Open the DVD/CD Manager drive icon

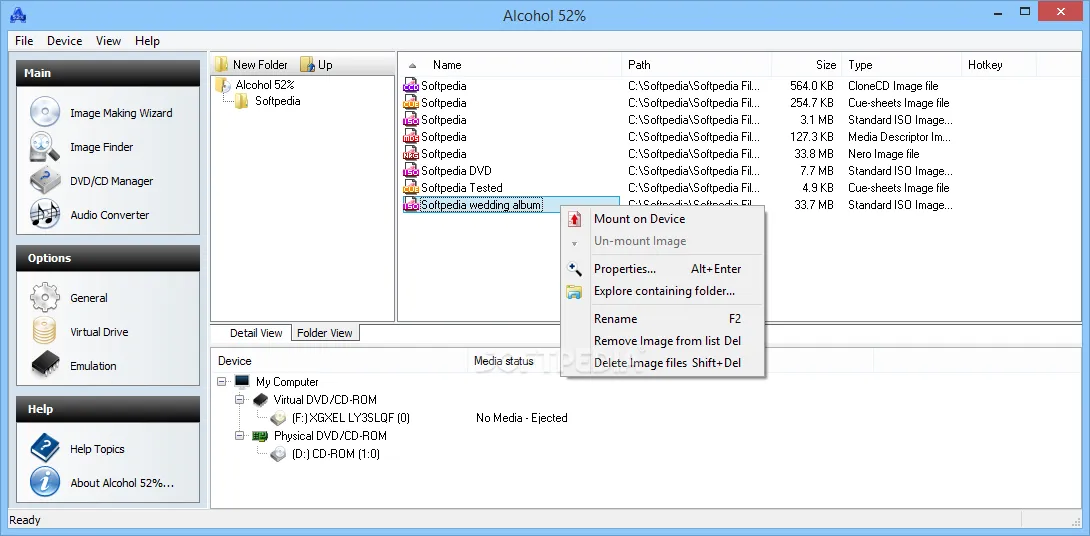[x=45, y=181]
